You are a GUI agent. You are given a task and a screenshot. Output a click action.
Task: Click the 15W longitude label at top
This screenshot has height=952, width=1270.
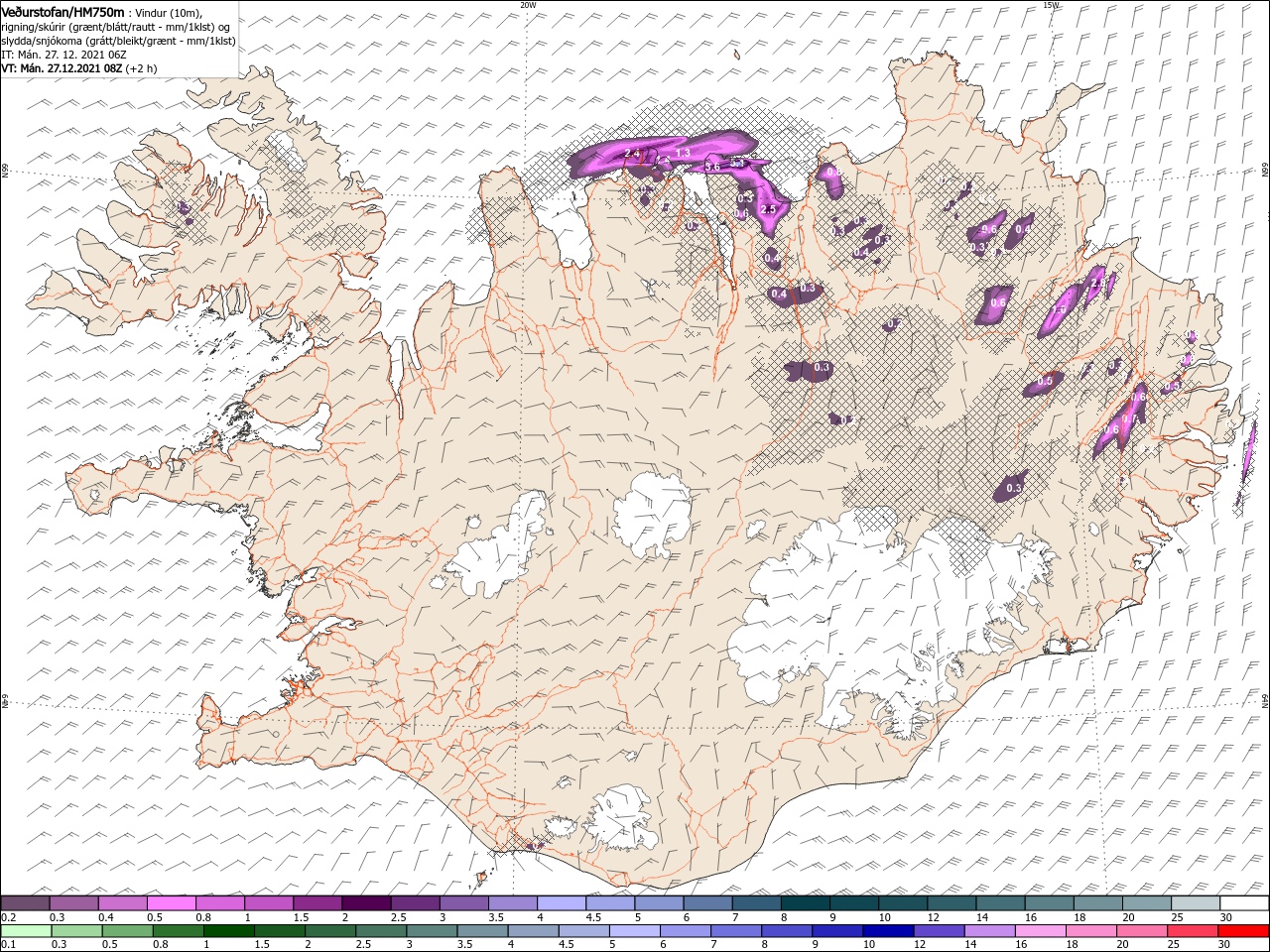[x=1051, y=5]
